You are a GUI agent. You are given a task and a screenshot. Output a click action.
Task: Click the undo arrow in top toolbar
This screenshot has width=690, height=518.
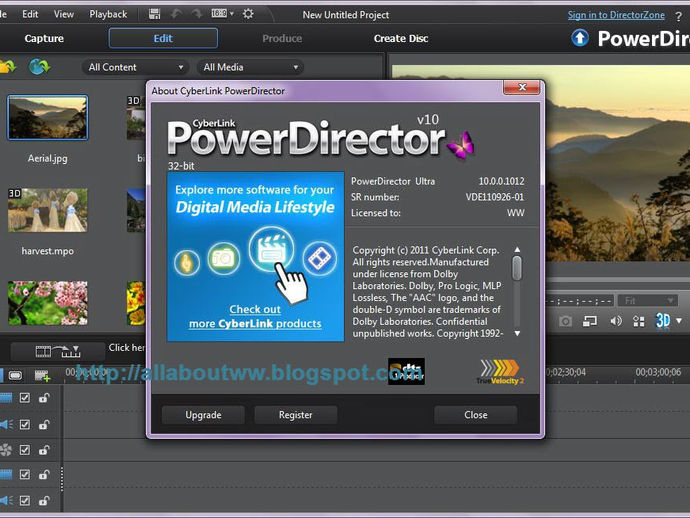pyautogui.click(x=176, y=14)
